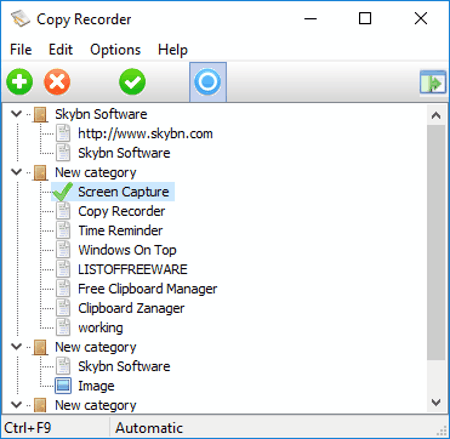Viewport: 450px width, 439px height.
Task: Select the Skybn Software entry above Image
Action: (124, 366)
